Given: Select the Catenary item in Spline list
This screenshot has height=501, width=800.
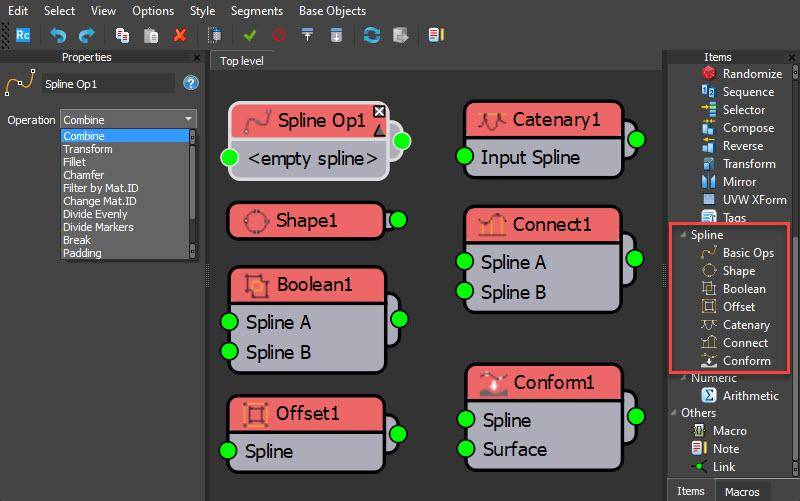Looking at the screenshot, I should [x=745, y=325].
